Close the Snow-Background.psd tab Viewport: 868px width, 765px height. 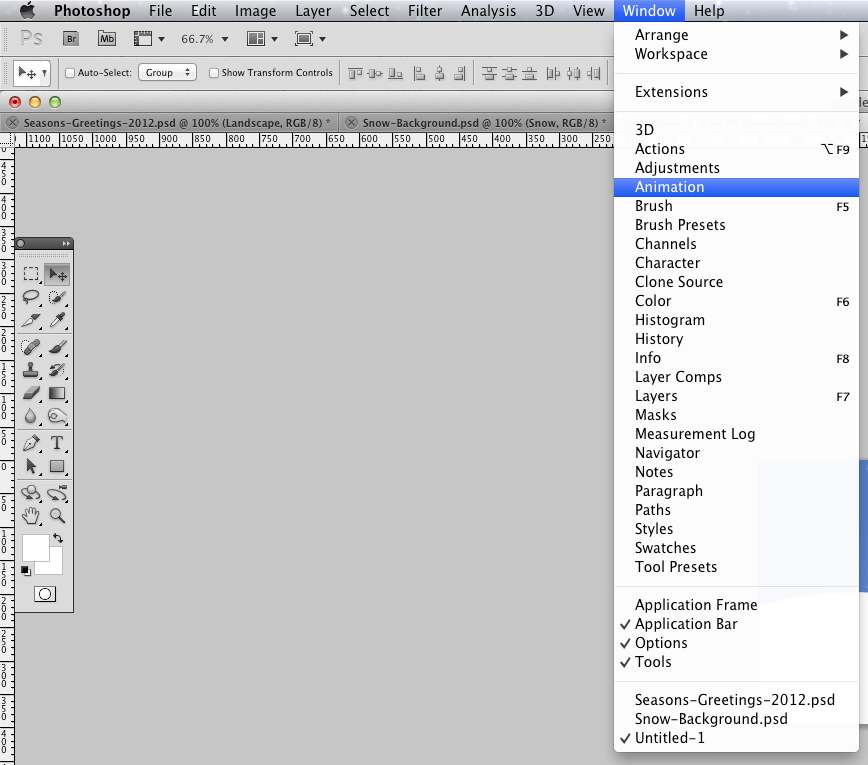click(352, 123)
